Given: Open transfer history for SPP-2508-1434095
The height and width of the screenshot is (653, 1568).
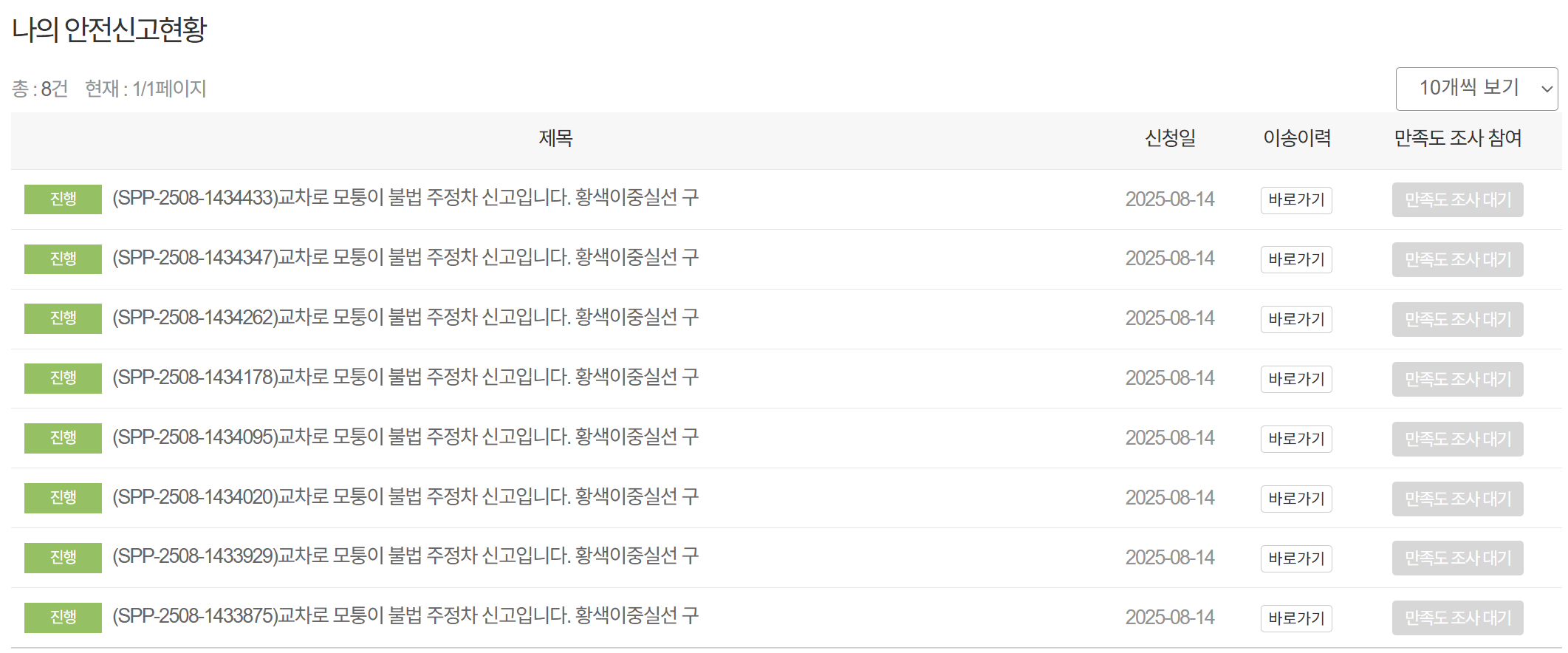Looking at the screenshot, I should tap(1295, 439).
